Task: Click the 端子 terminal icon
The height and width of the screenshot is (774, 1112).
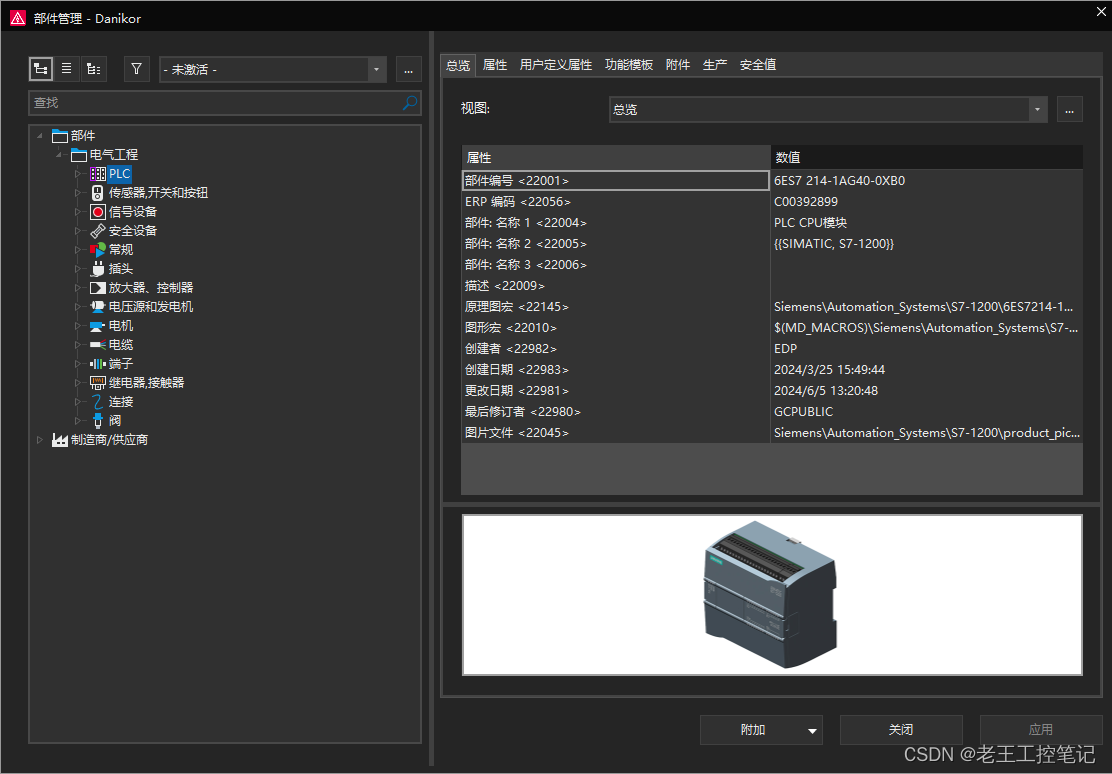Action: [98, 364]
